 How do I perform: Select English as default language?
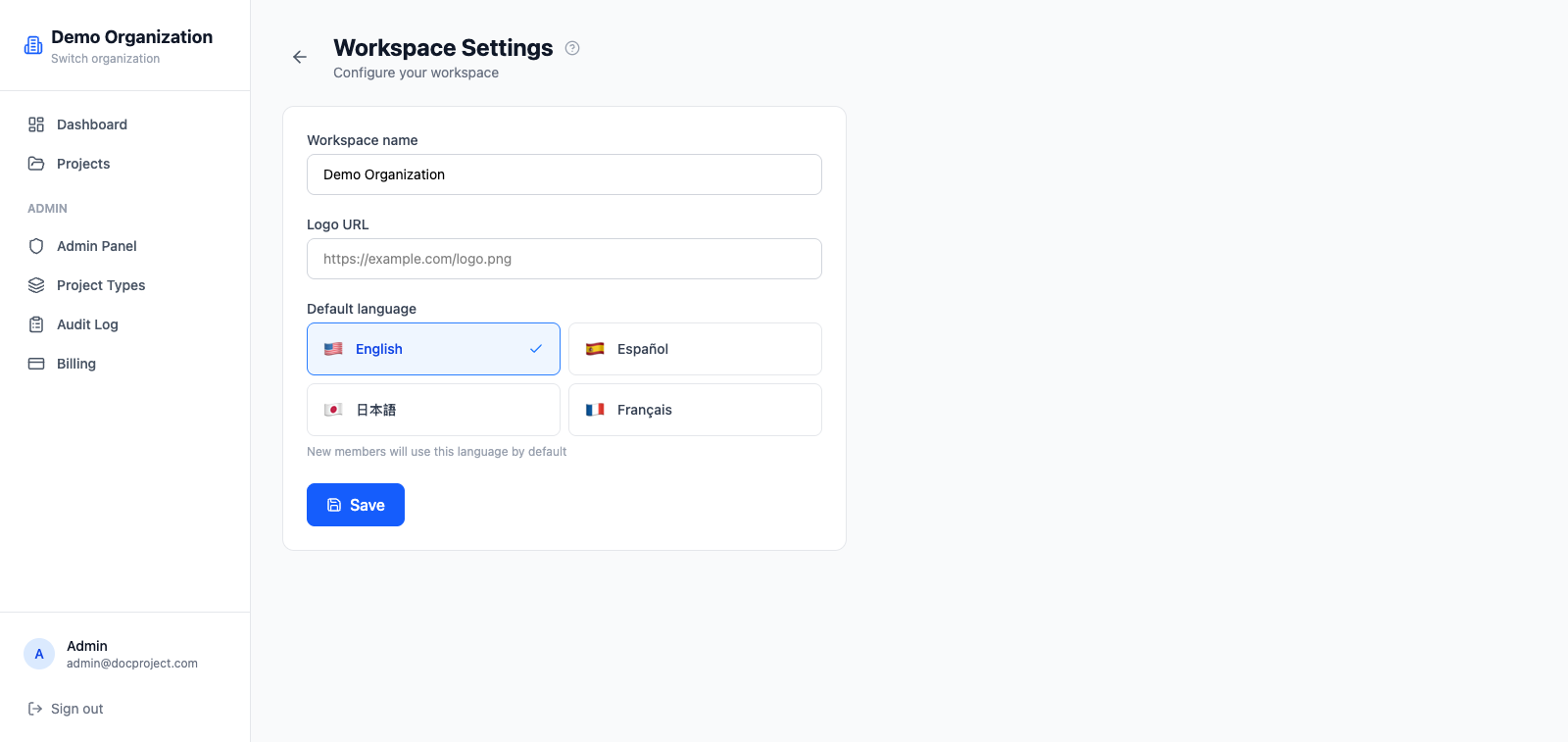[x=433, y=349]
